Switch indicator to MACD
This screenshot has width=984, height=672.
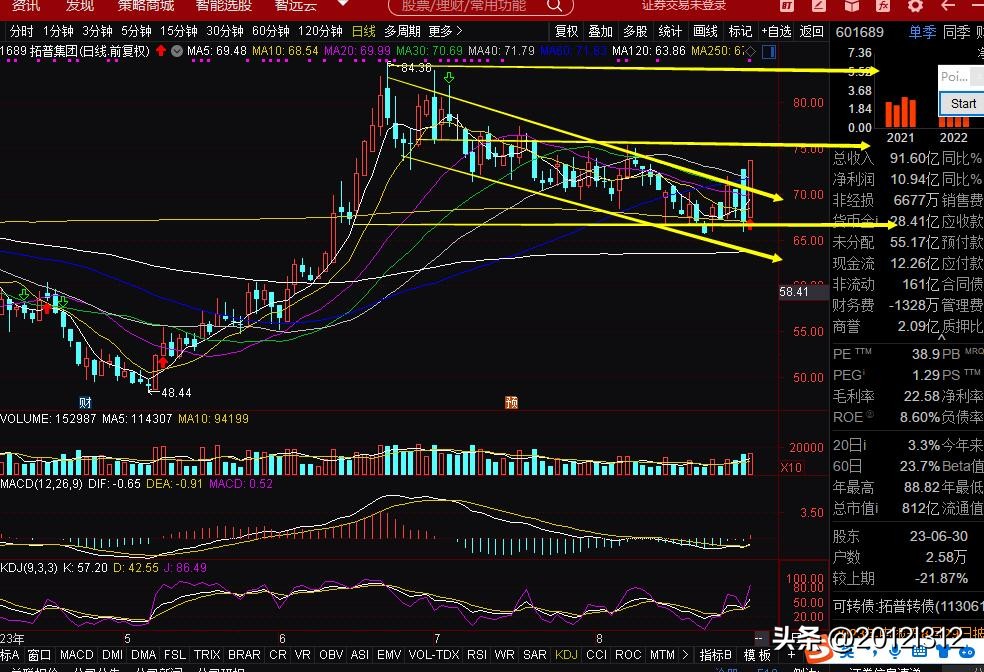pos(77,654)
